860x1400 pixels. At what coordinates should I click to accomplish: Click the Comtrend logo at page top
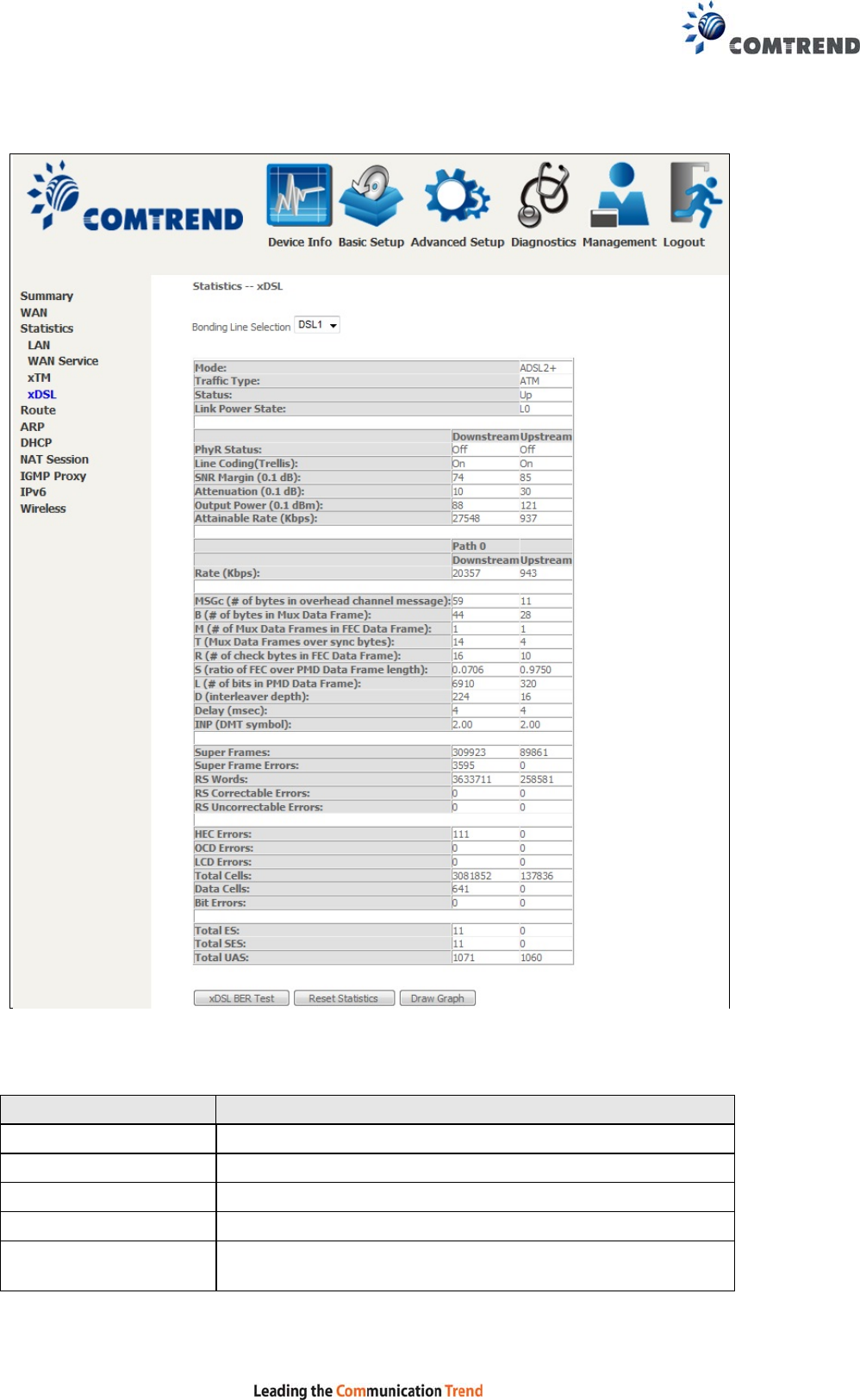pyautogui.click(x=771, y=29)
